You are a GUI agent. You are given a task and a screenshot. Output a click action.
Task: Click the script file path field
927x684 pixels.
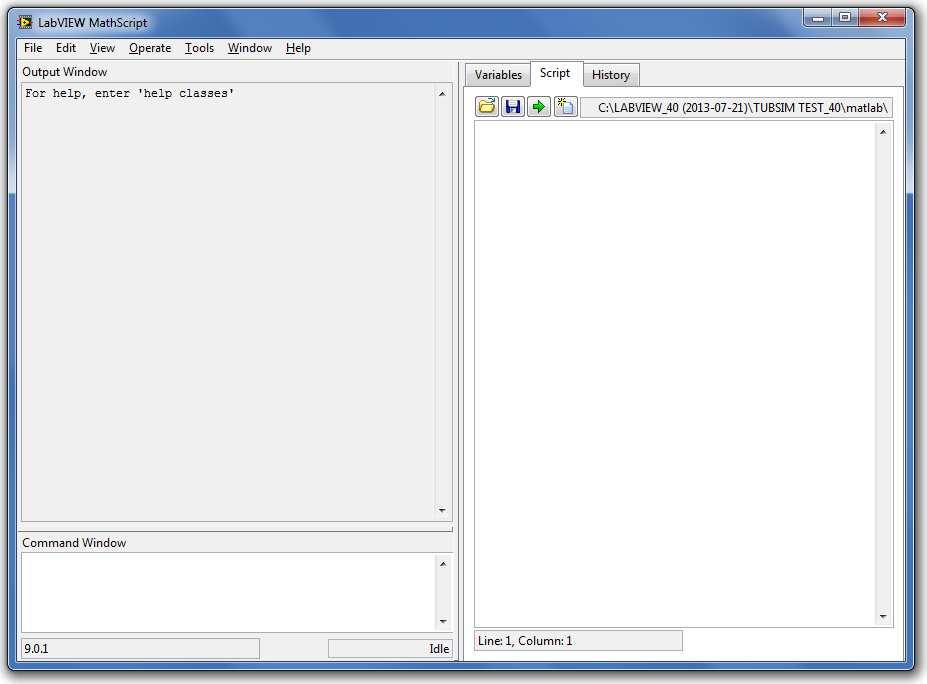[736, 108]
